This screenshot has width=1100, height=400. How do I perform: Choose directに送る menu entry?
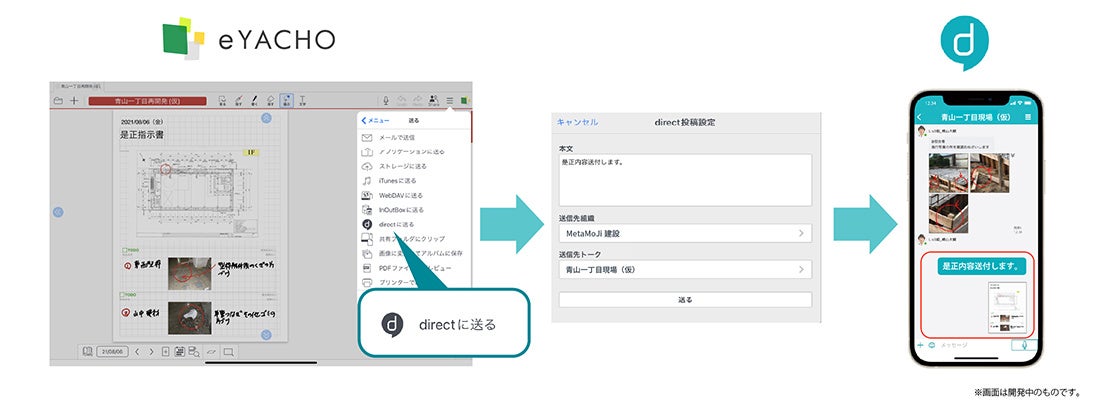tap(414, 224)
